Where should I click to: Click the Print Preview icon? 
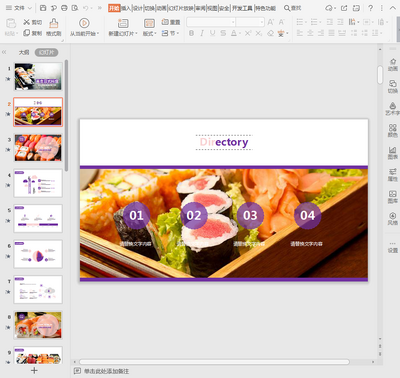(x=75, y=8)
